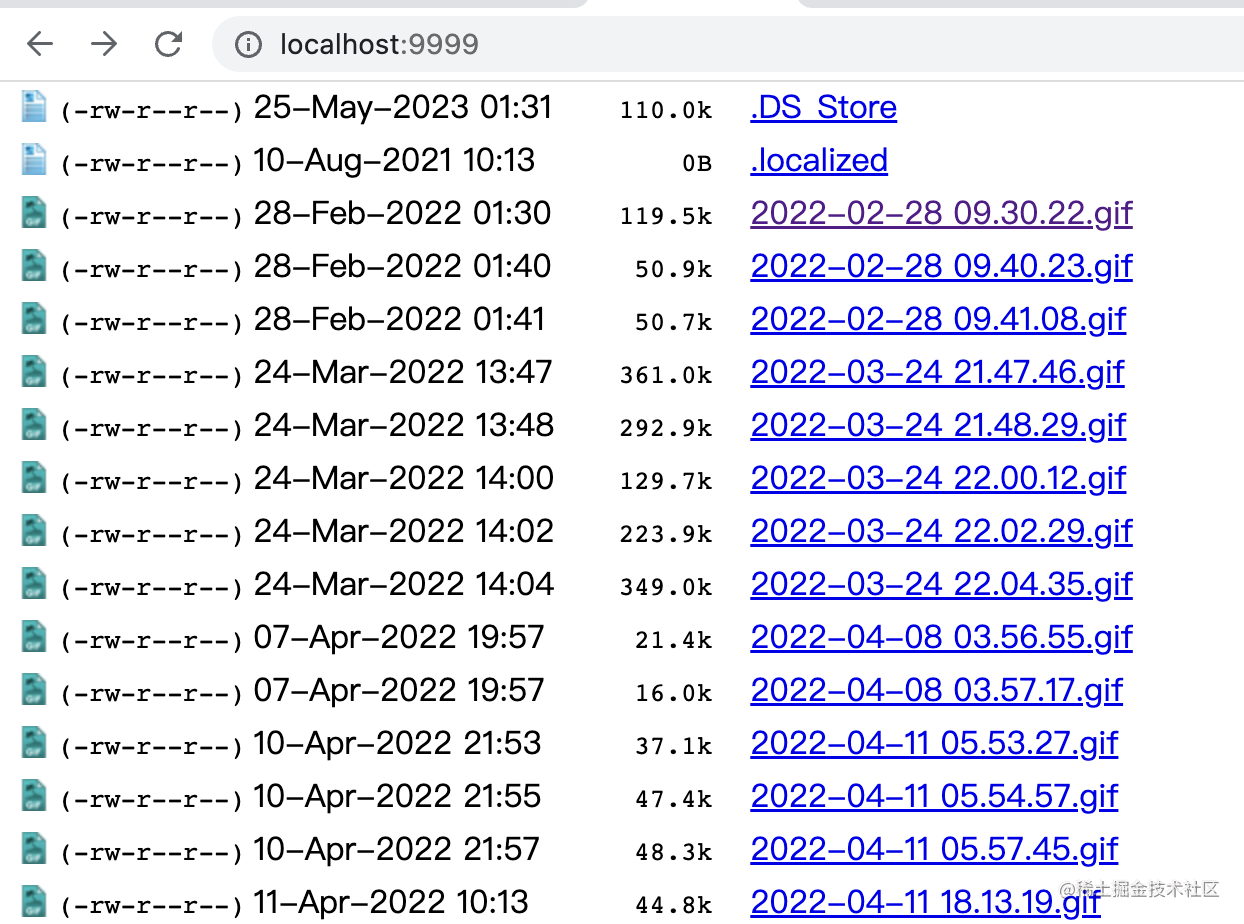Click GIF icon for 2022-04-11 05.57.45.gif
Viewport: 1244px width, 924px height.
coord(35,849)
